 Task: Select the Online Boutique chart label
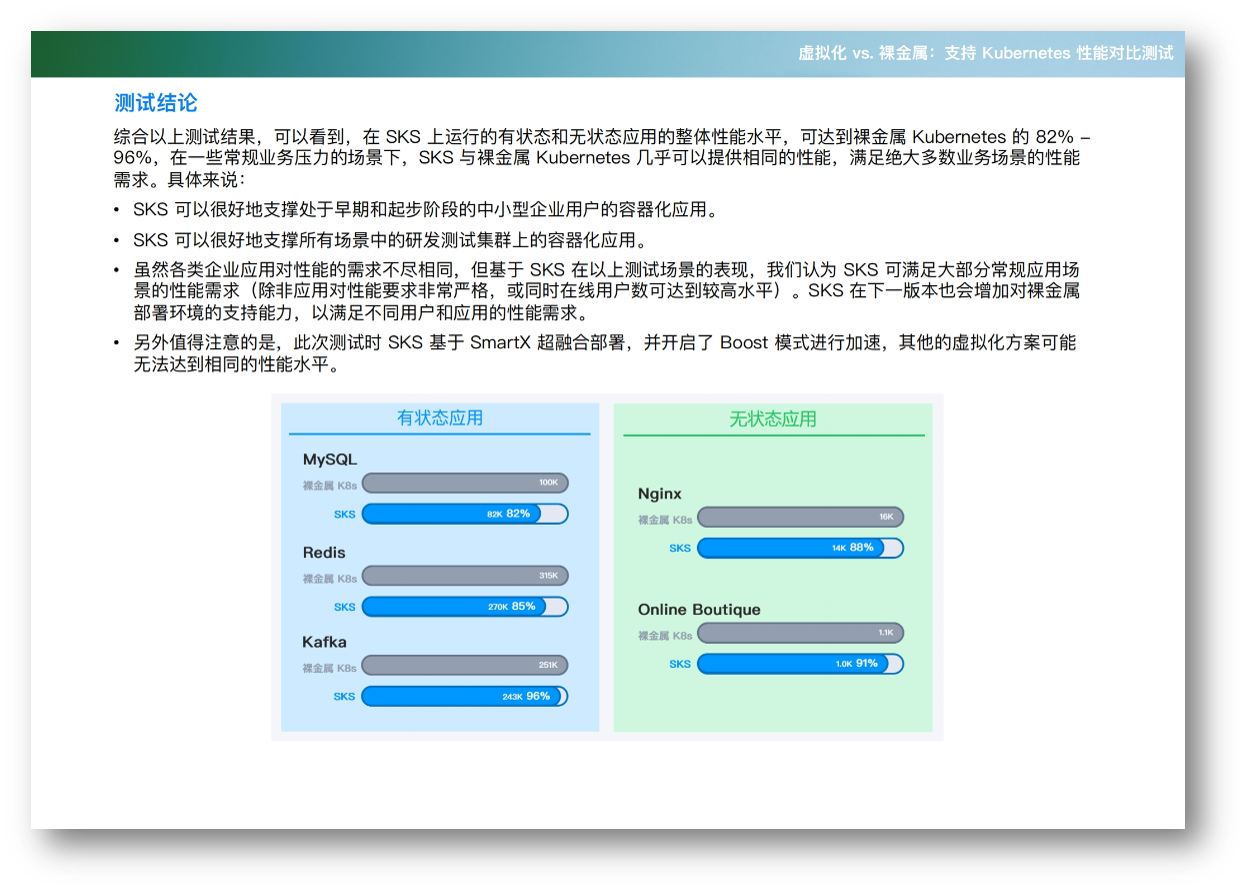pos(699,610)
